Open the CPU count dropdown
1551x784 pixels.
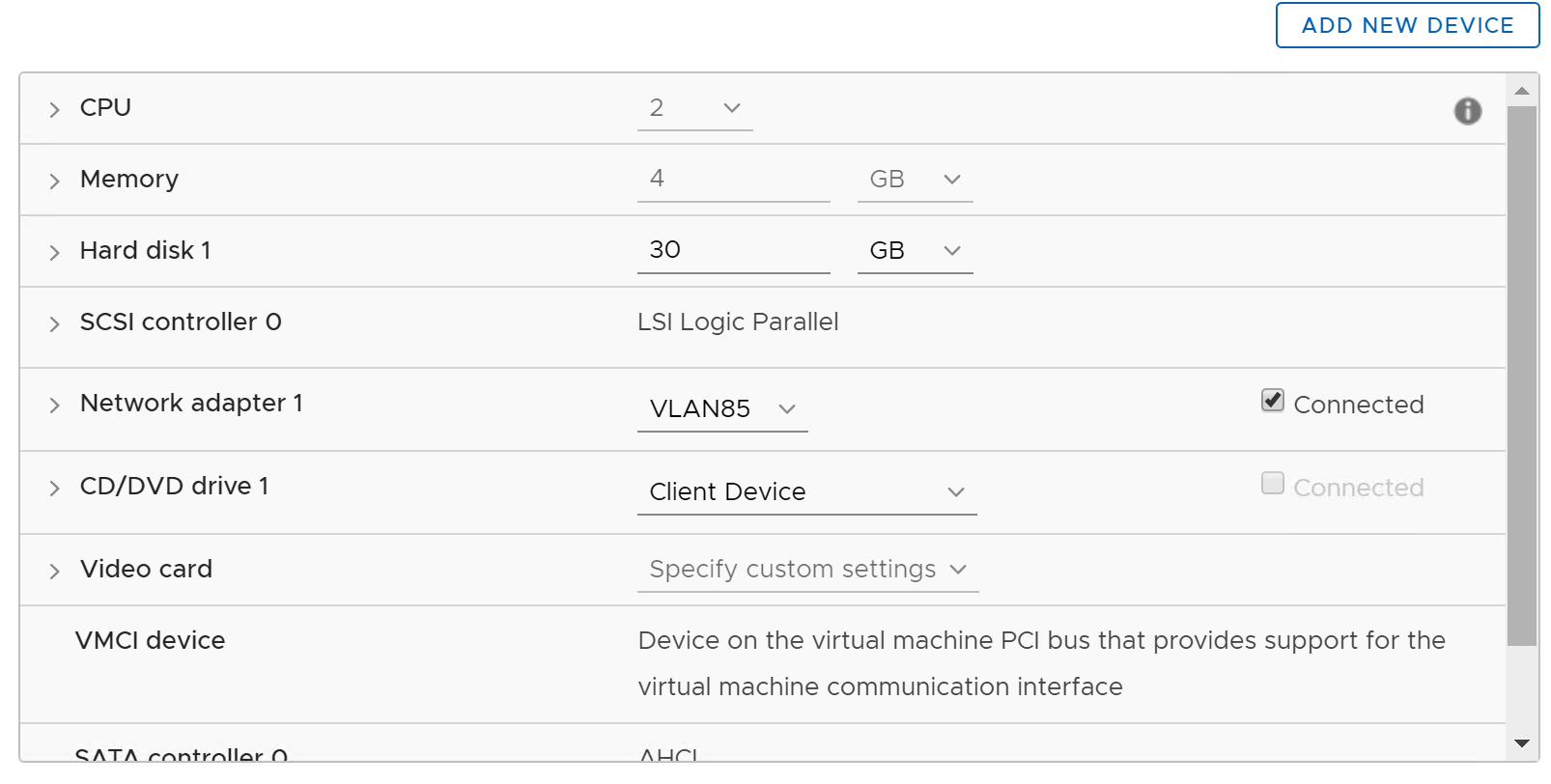tap(695, 108)
